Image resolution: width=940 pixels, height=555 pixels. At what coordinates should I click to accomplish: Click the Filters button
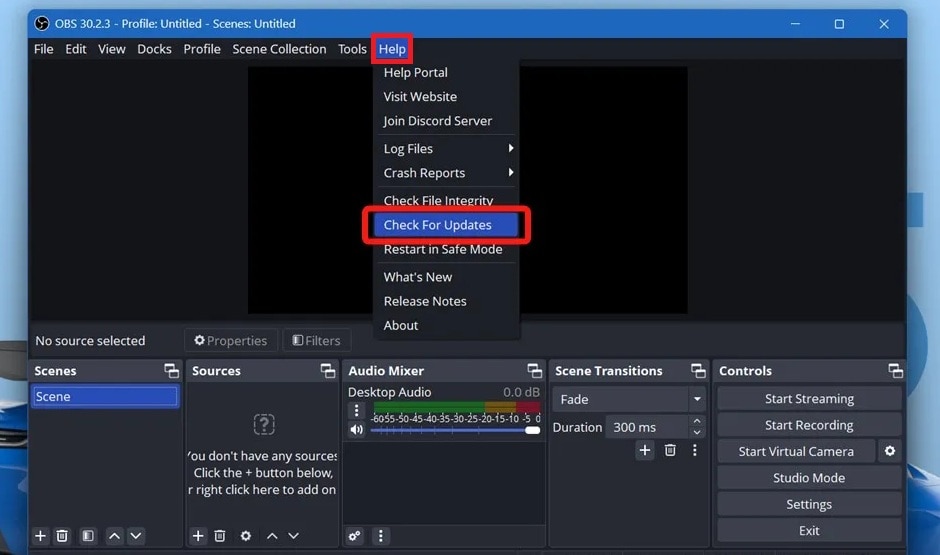(x=317, y=340)
